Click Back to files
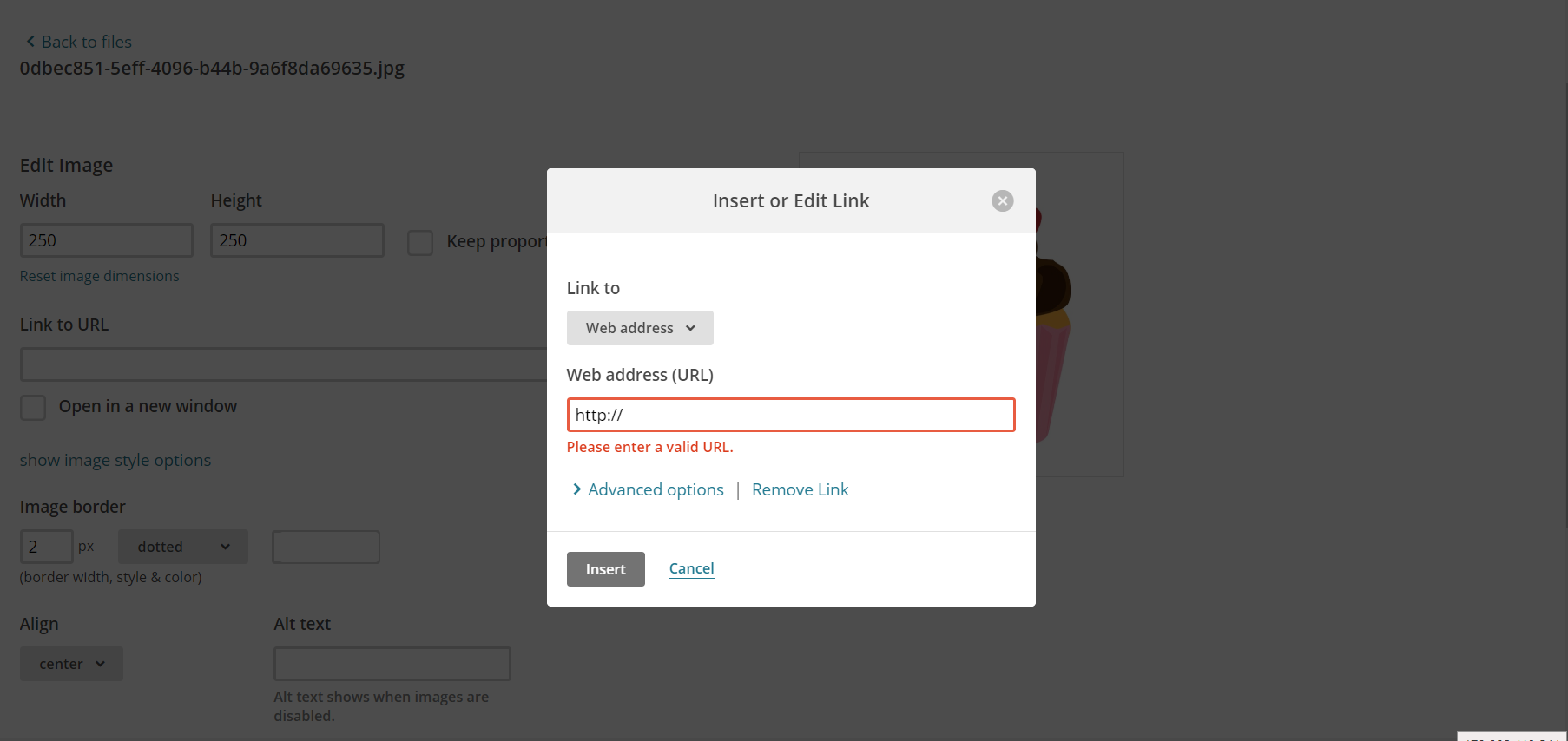This screenshot has width=1568, height=741. coord(86,41)
